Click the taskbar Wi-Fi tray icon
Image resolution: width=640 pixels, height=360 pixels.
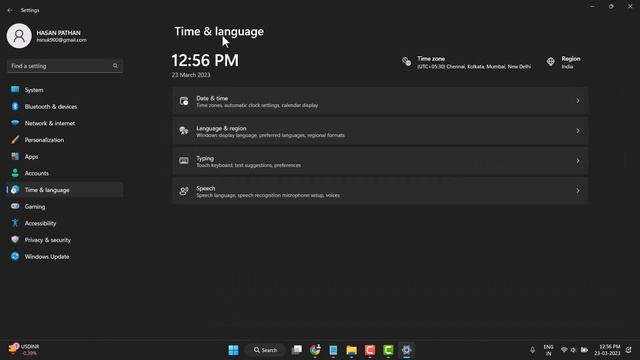click(564, 350)
